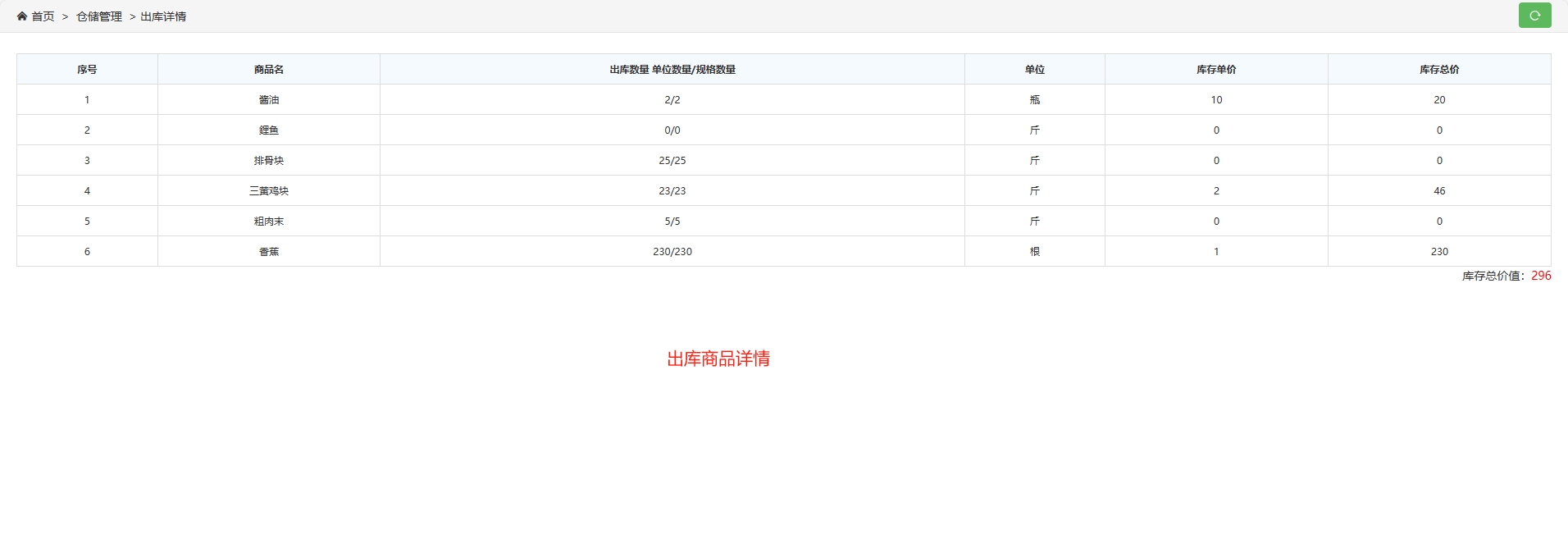Click the 230/230 quantity cell
Image resolution: width=1568 pixels, height=553 pixels.
pyautogui.click(x=672, y=252)
